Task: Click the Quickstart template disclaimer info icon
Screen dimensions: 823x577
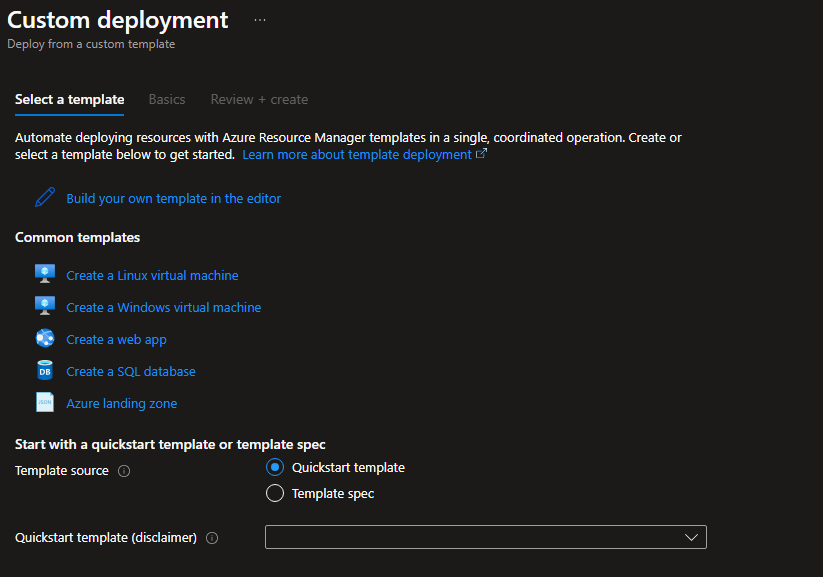Action: (x=212, y=538)
